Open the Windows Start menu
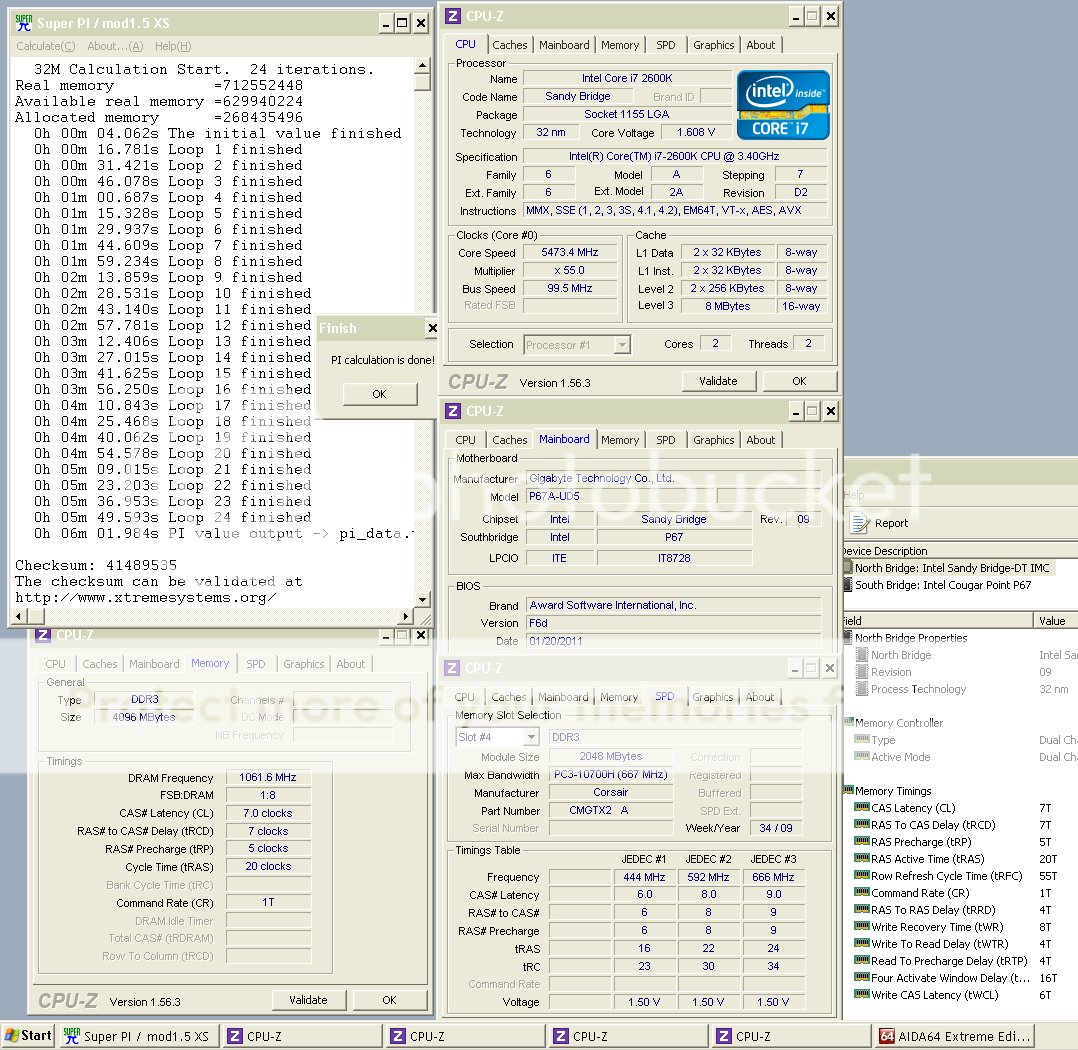The width and height of the screenshot is (1078, 1050). [28, 1036]
